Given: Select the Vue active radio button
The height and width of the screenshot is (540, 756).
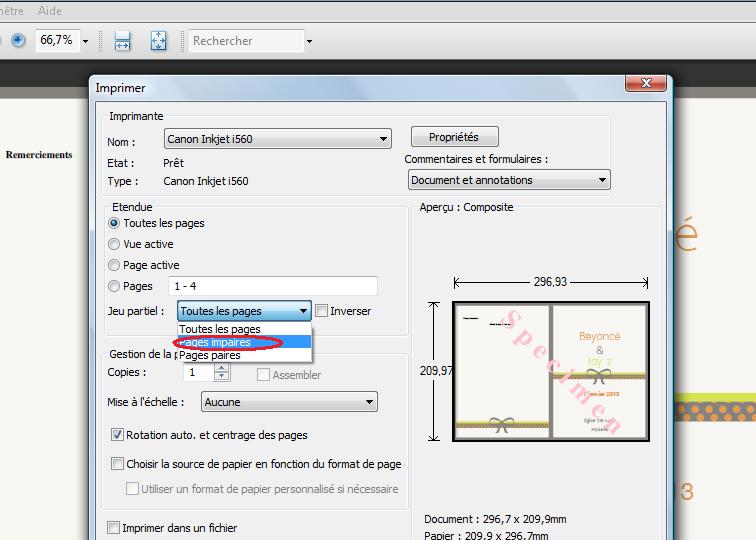Looking at the screenshot, I should [114, 244].
